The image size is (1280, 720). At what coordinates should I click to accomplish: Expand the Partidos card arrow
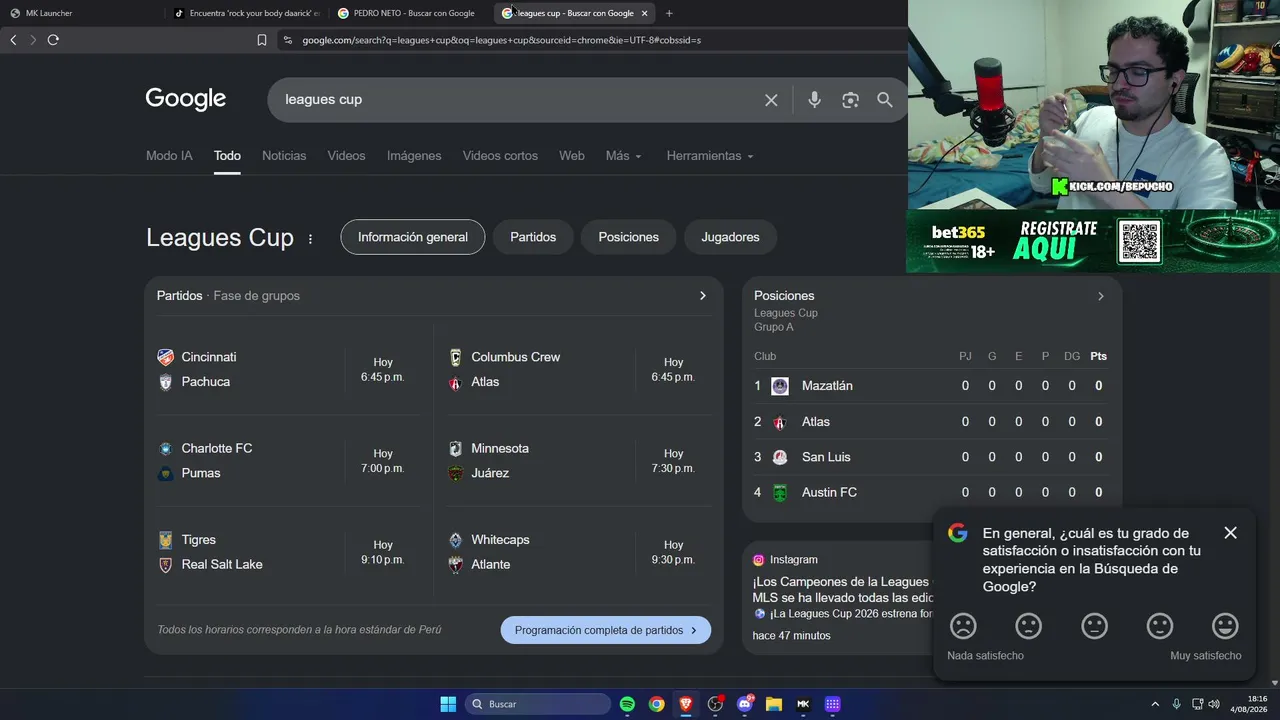tap(703, 296)
